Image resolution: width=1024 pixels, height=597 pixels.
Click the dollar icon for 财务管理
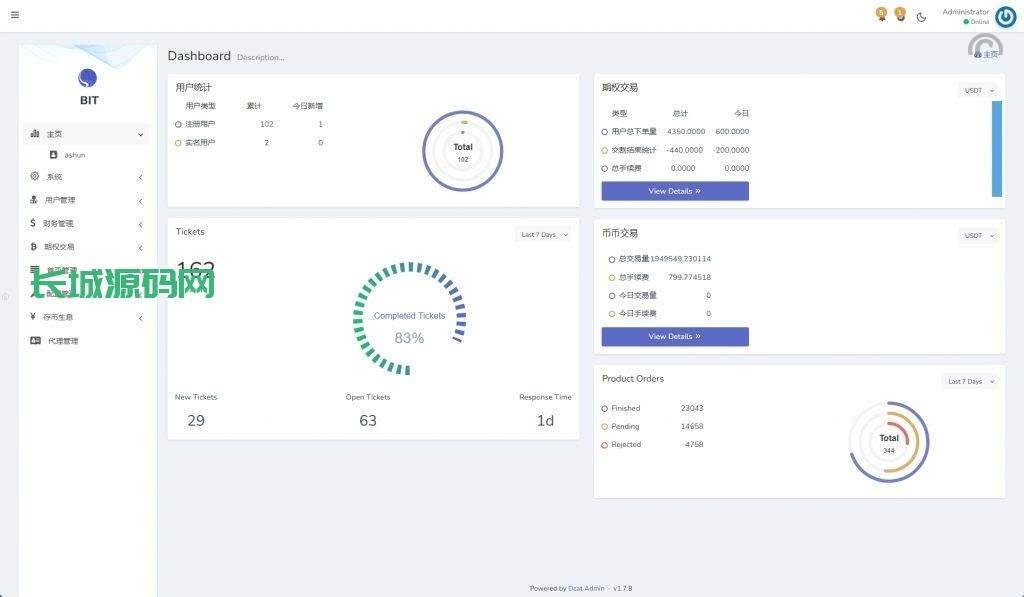click(33, 223)
